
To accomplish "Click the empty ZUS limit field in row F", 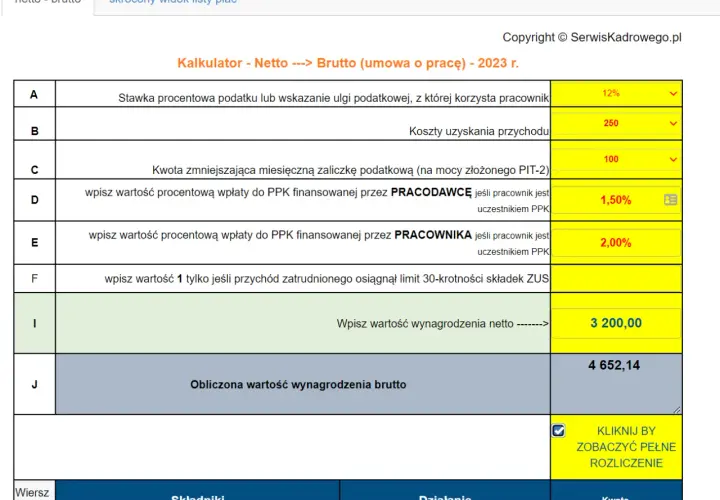I will pos(616,279).
